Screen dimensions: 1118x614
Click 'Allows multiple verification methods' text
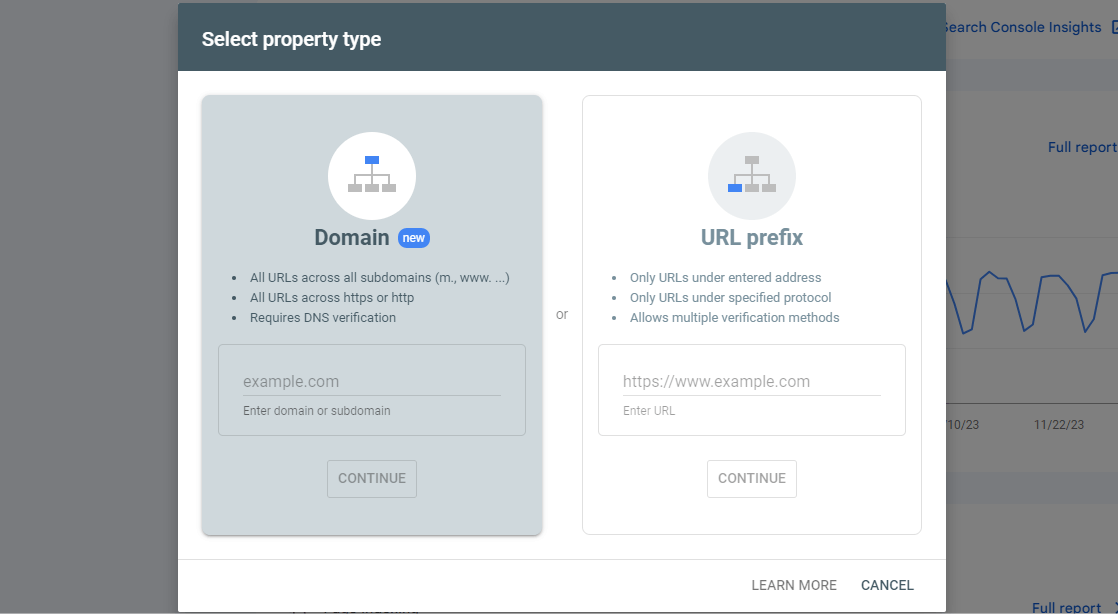pos(734,317)
